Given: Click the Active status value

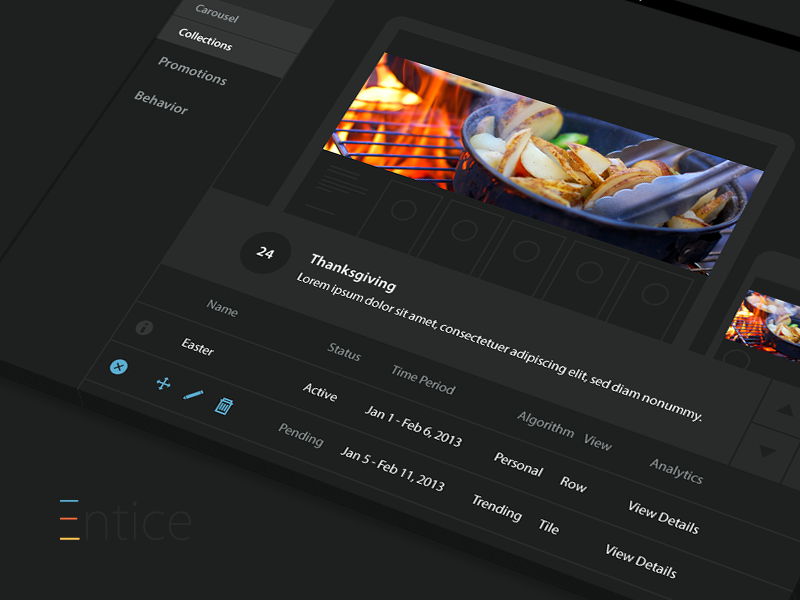Looking at the screenshot, I should click(x=320, y=392).
